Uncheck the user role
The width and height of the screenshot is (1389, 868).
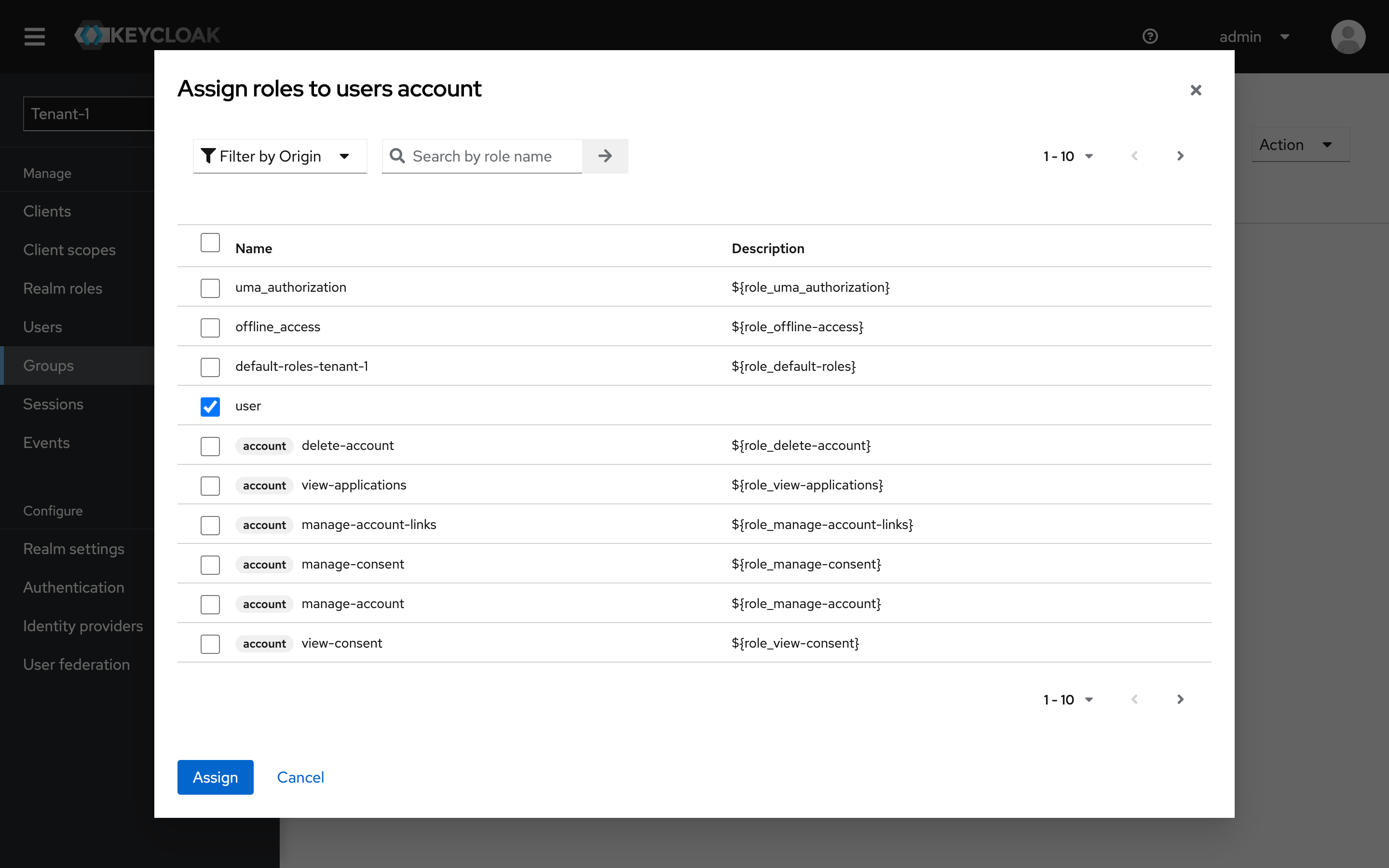pos(210,407)
